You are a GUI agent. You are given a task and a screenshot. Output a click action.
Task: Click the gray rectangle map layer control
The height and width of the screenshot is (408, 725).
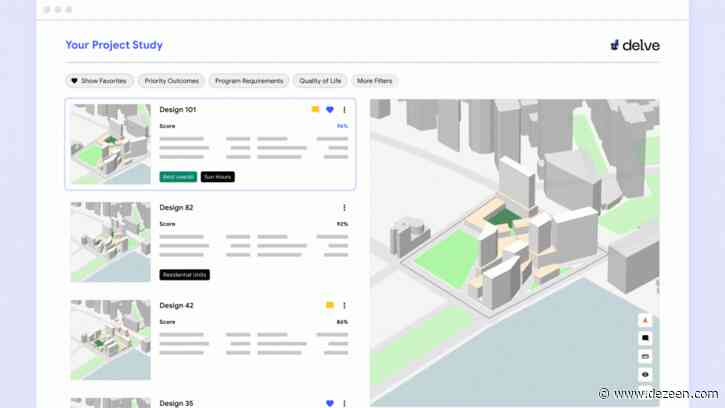[645, 356]
